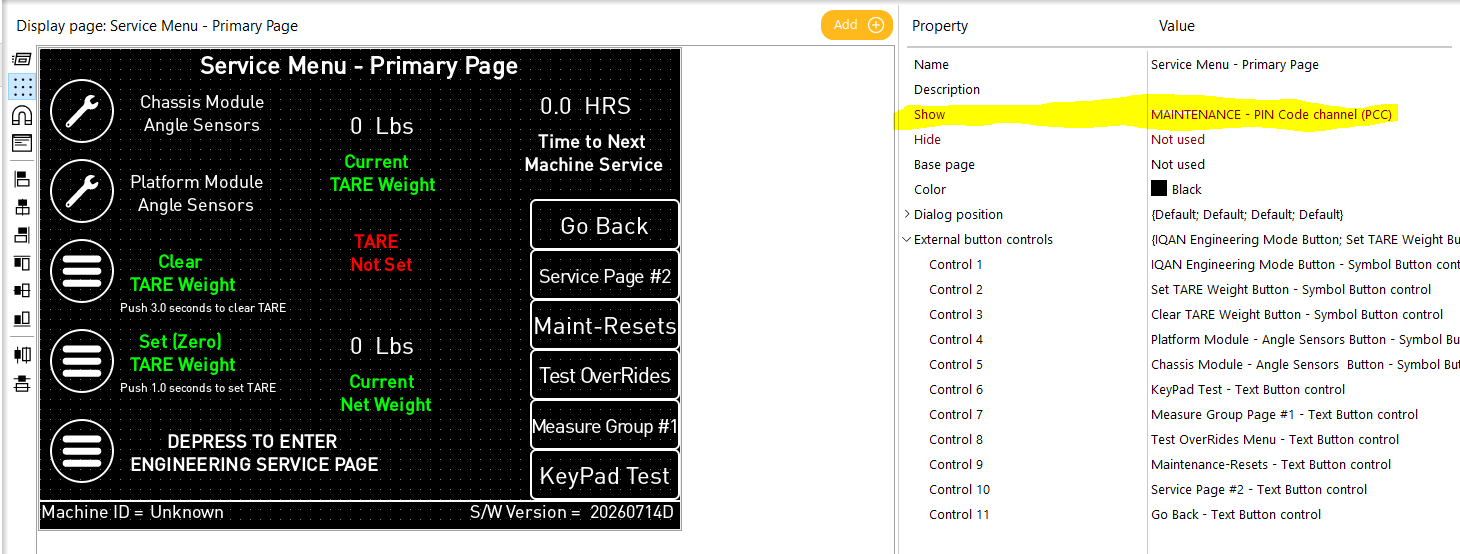Click the Go Back display button

tap(605, 226)
